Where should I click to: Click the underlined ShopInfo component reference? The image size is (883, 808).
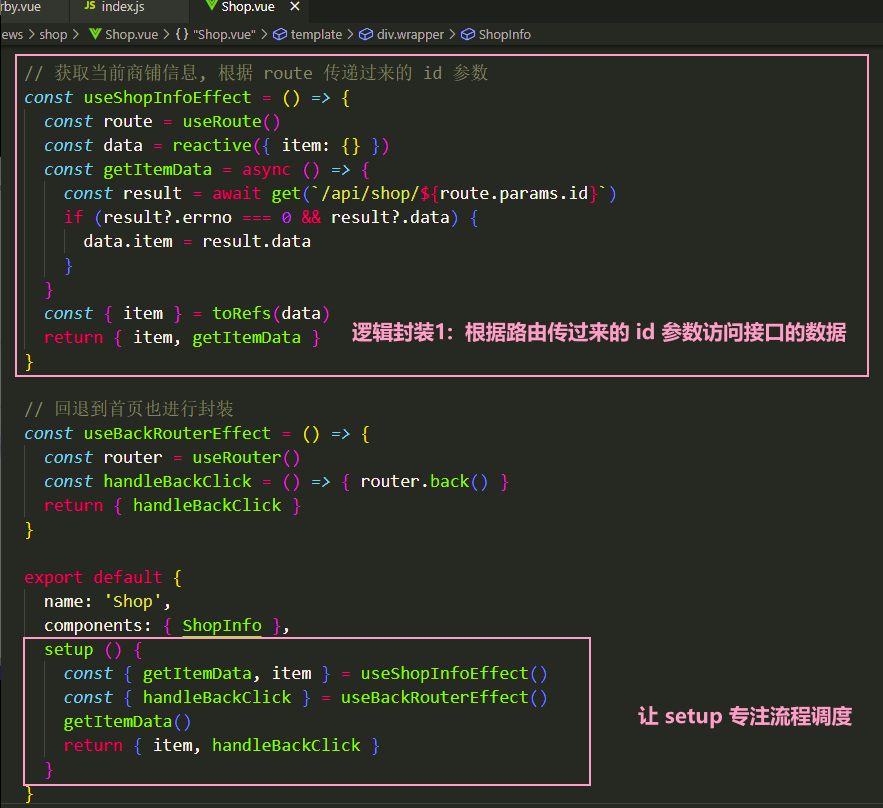pos(222,626)
